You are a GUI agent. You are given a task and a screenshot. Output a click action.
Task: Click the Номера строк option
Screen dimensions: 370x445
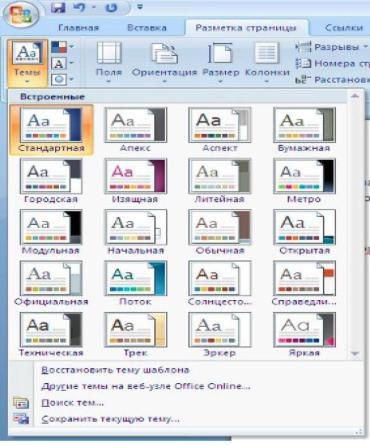332,63
